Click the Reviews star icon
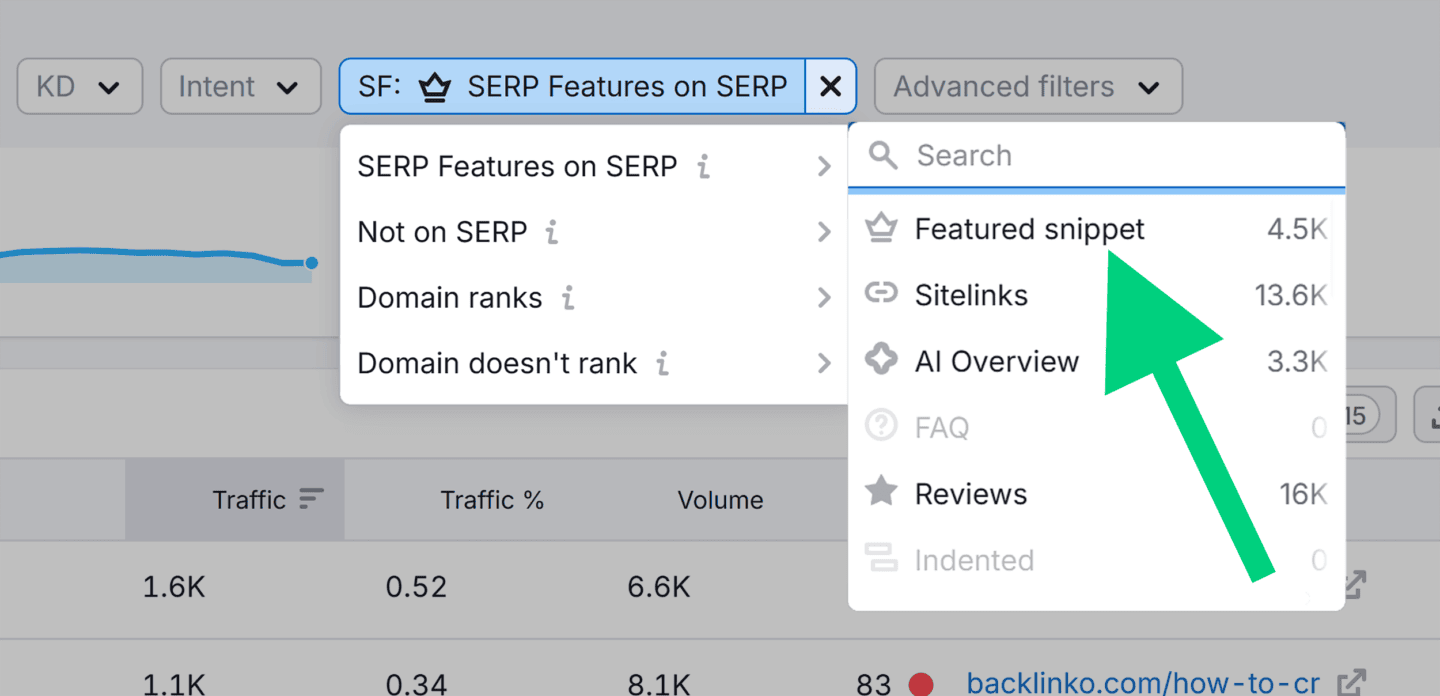The height and width of the screenshot is (696, 1440). click(x=881, y=493)
